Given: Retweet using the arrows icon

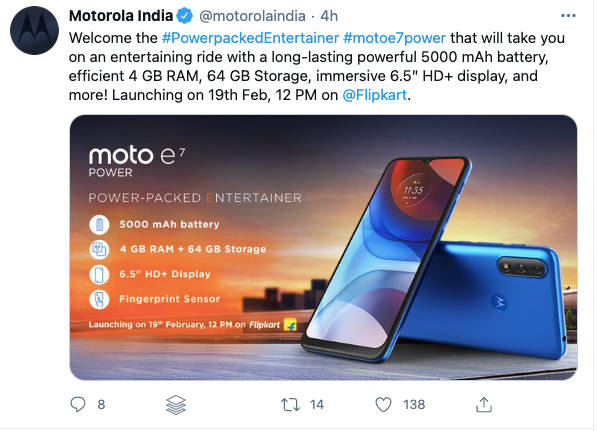Looking at the screenshot, I should tap(290, 405).
